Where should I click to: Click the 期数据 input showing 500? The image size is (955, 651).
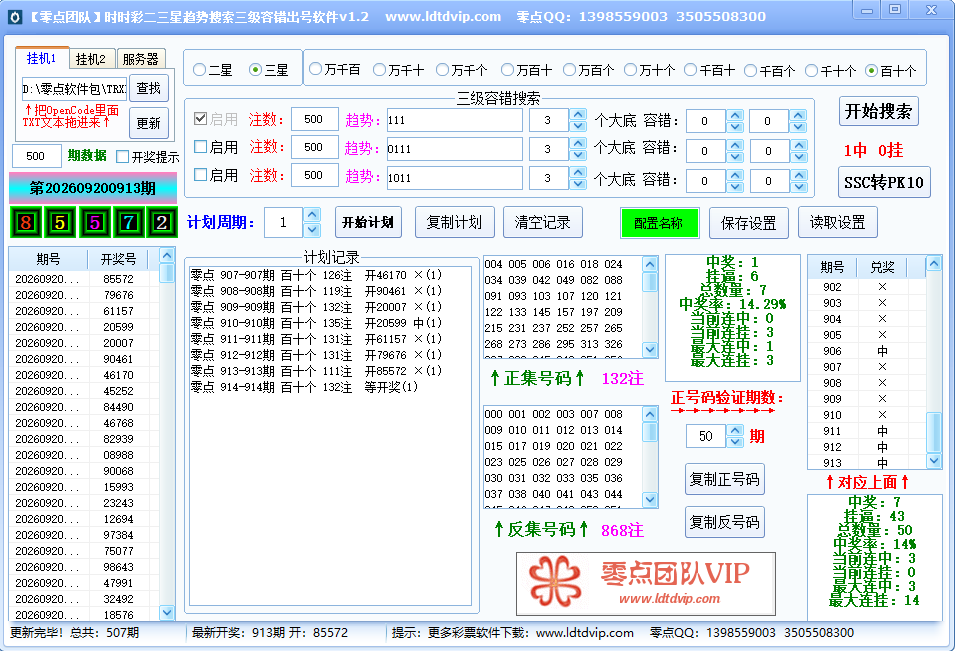click(37, 156)
